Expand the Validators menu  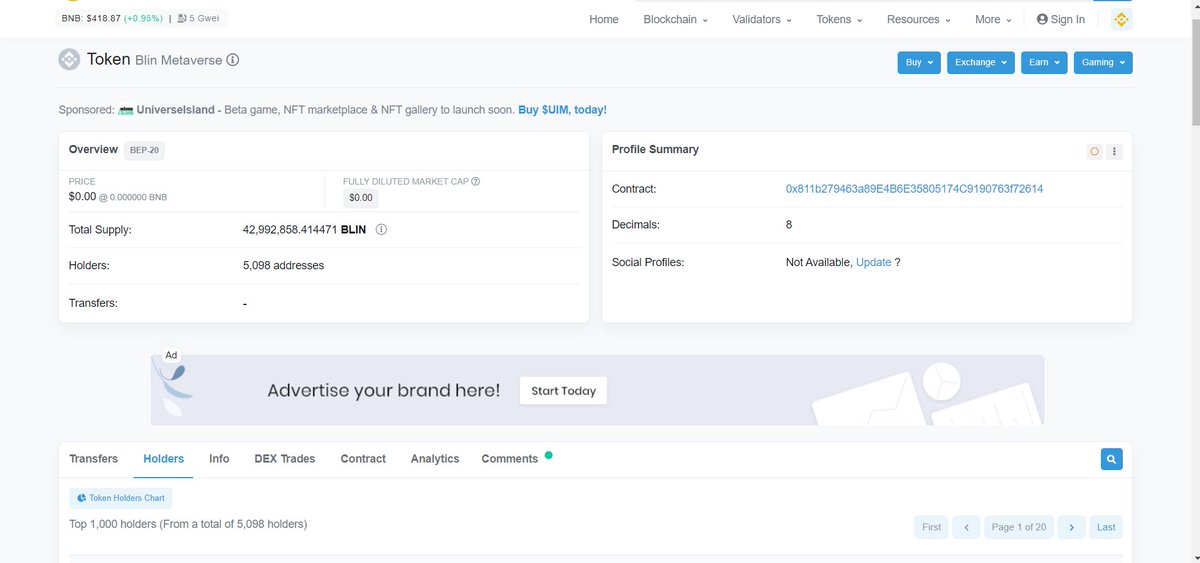(761, 19)
